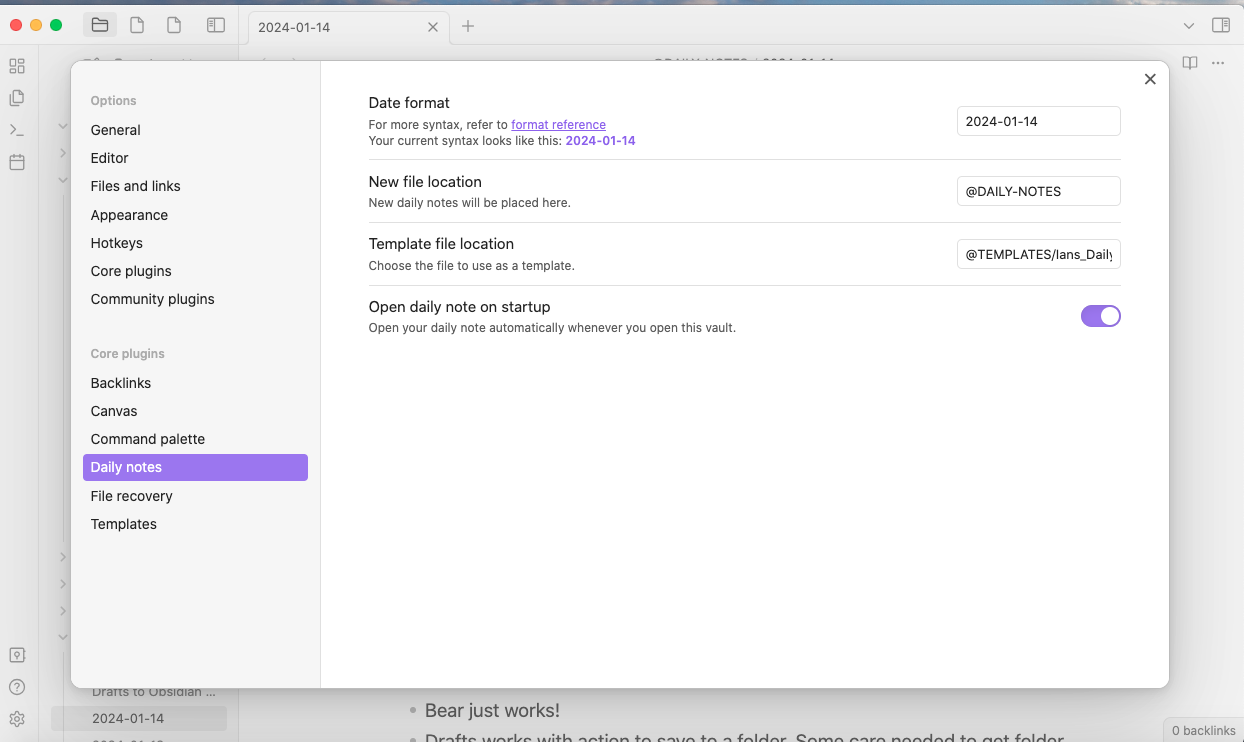Open command palette terminal icon
Screen dimensions: 1244x742
point(17,130)
